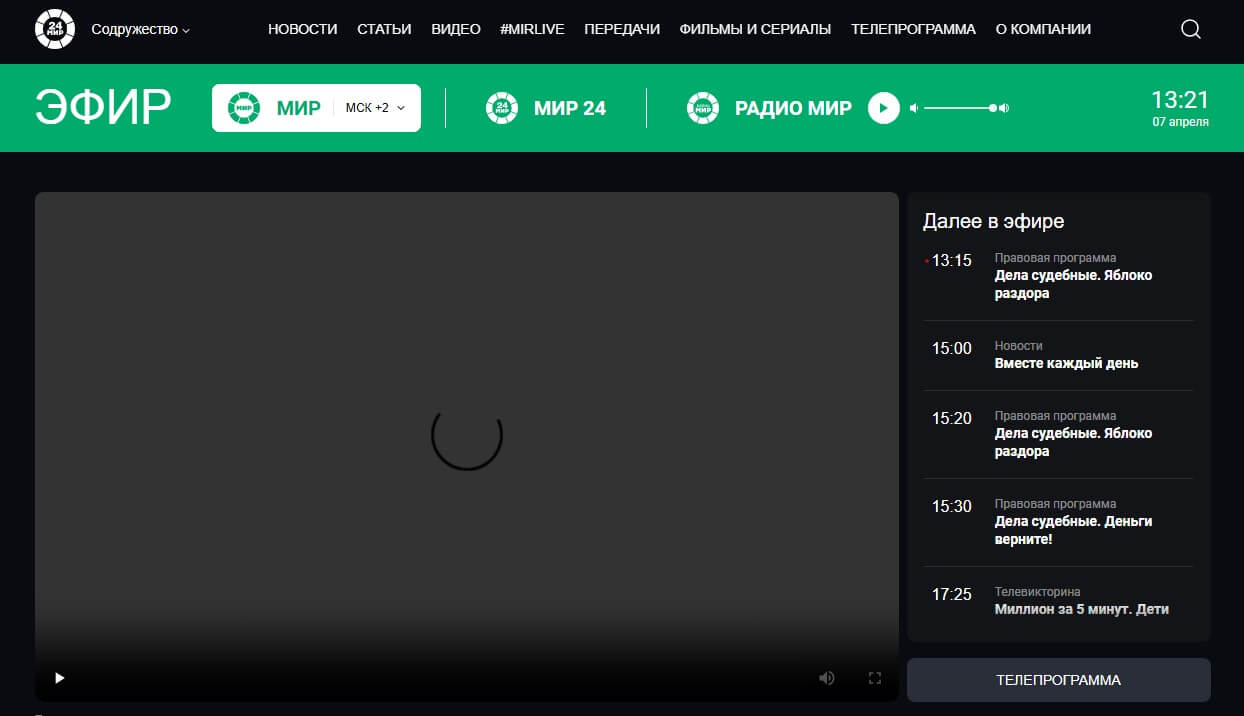
Task: Go to ФИЛЬМЫ И СЕРИАЛЫ section
Action: pyautogui.click(x=755, y=30)
